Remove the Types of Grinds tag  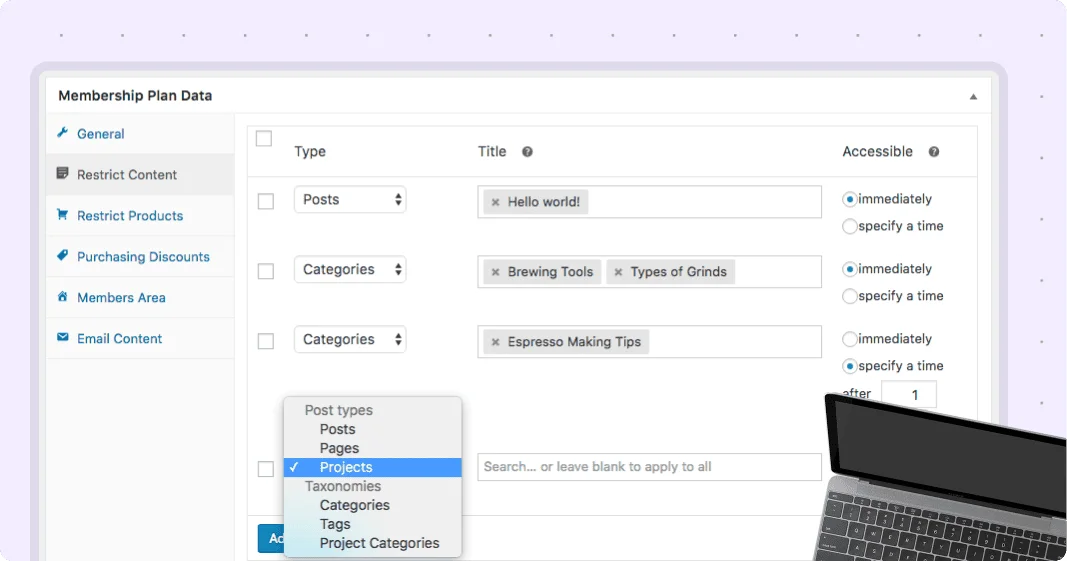[618, 272]
